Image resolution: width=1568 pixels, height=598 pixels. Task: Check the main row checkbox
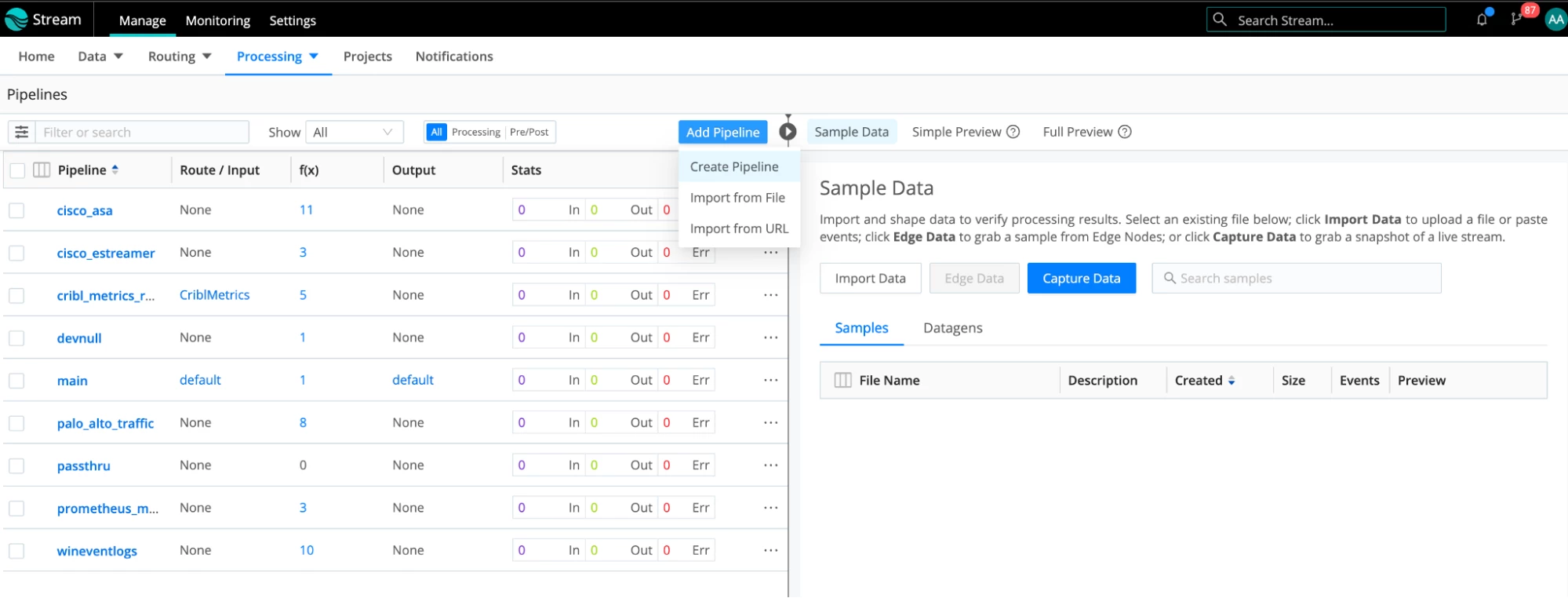click(x=16, y=381)
